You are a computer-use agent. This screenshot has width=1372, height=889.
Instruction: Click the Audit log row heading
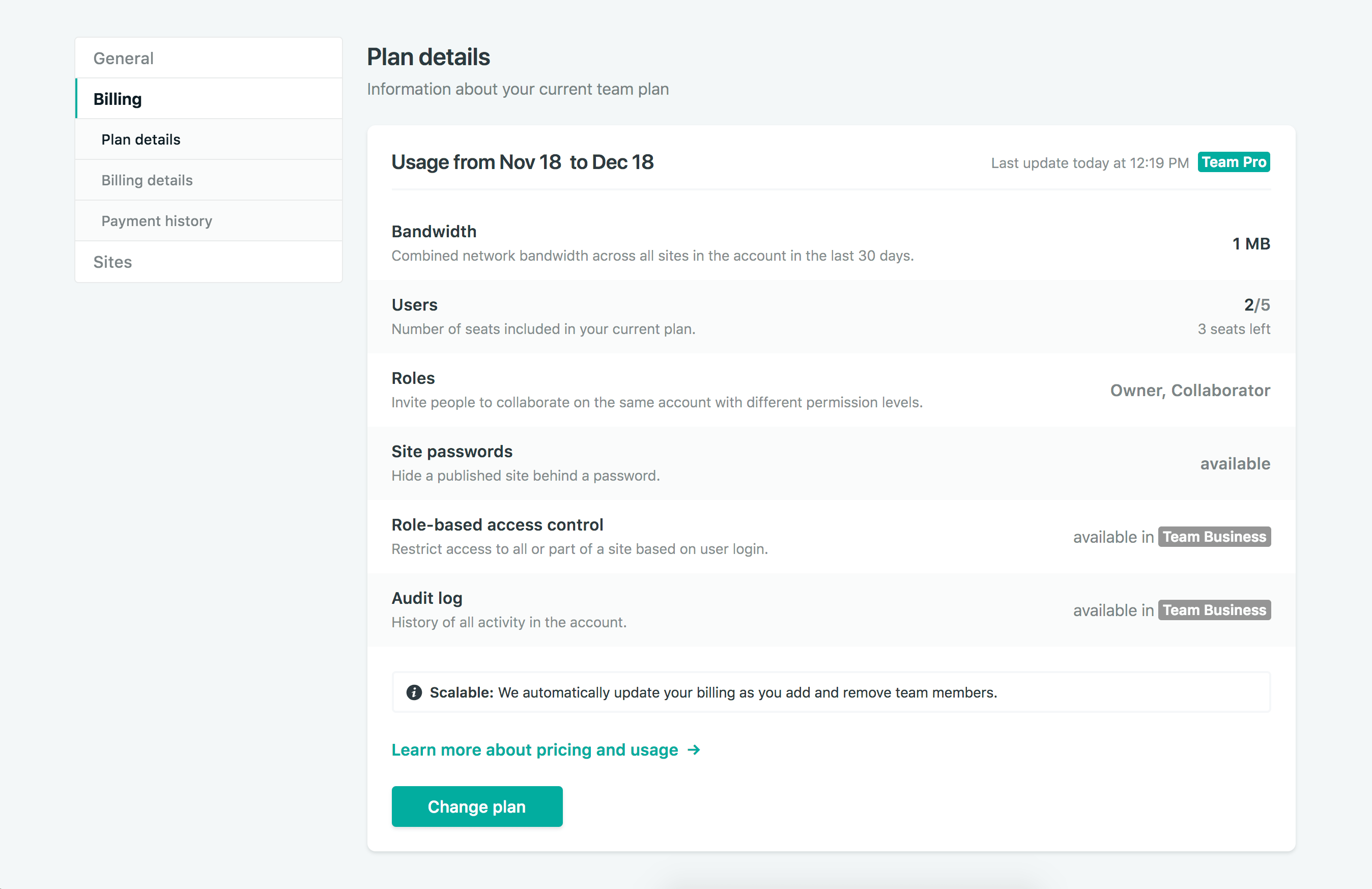click(426, 598)
